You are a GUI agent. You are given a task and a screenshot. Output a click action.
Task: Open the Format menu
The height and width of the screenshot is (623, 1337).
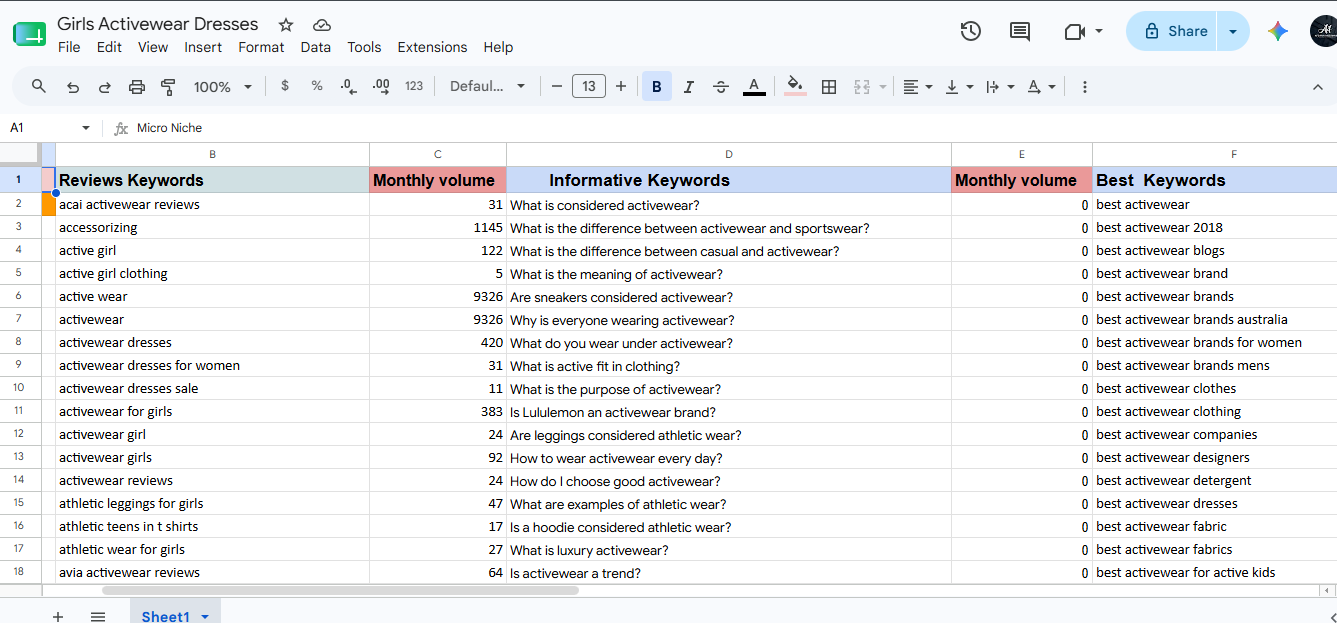tap(261, 47)
